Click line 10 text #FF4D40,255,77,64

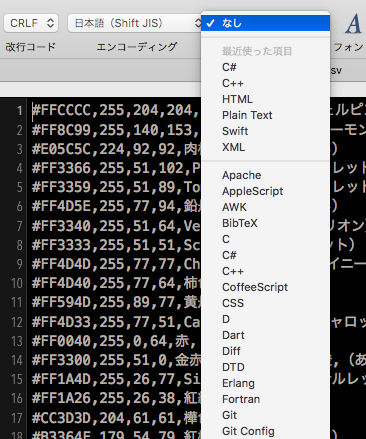tap(104, 283)
